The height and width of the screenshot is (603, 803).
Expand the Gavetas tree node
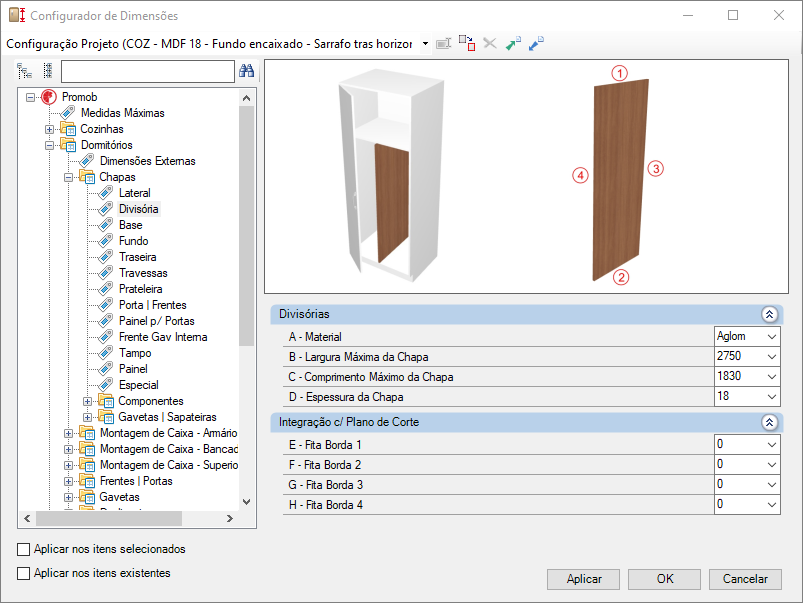(68, 497)
